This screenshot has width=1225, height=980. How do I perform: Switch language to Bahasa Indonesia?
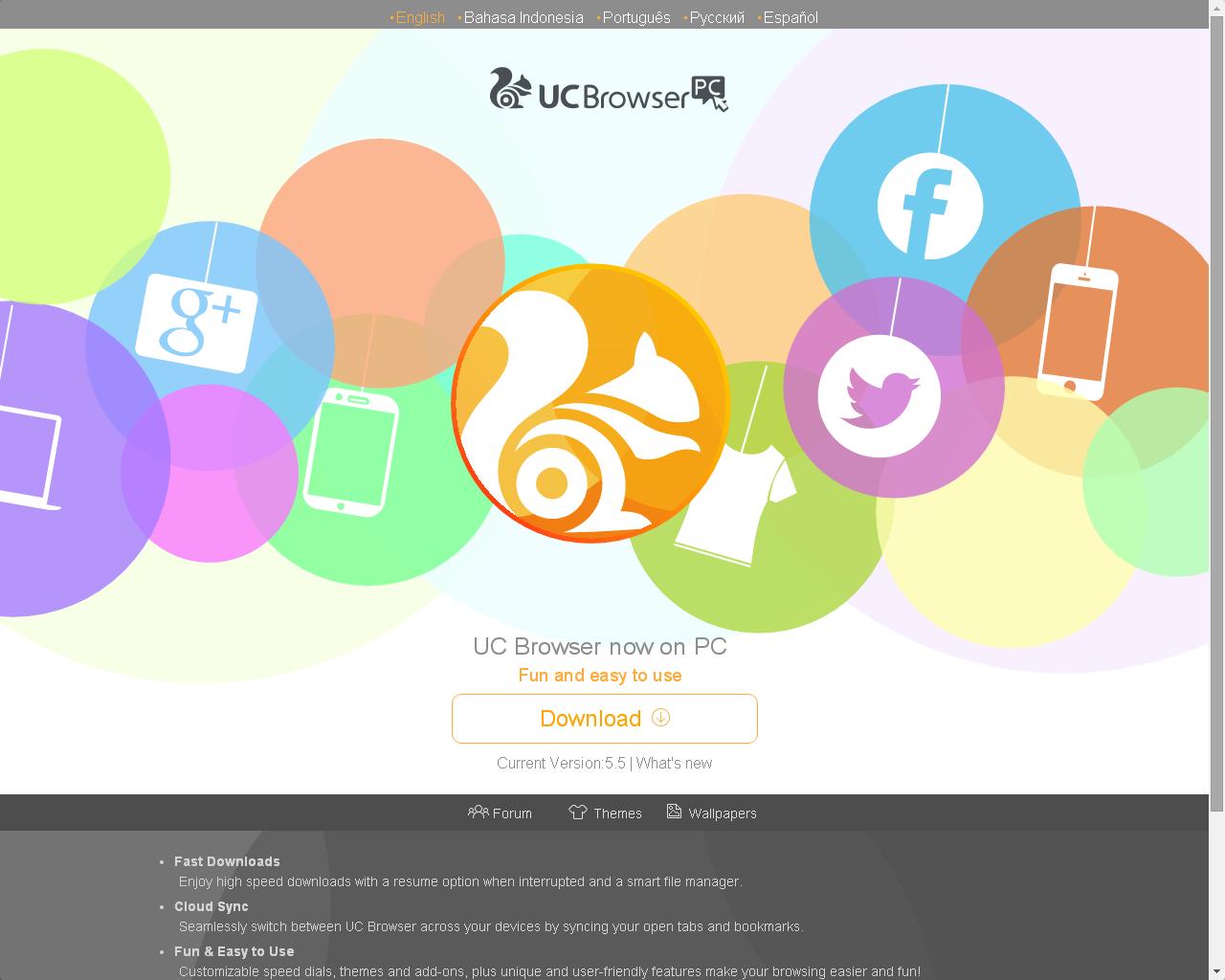pyautogui.click(x=523, y=17)
